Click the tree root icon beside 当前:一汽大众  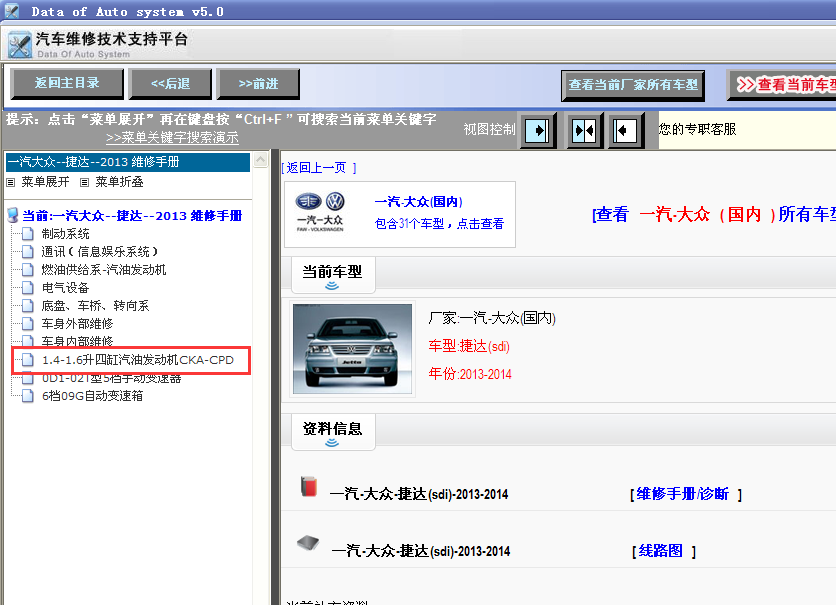13,215
